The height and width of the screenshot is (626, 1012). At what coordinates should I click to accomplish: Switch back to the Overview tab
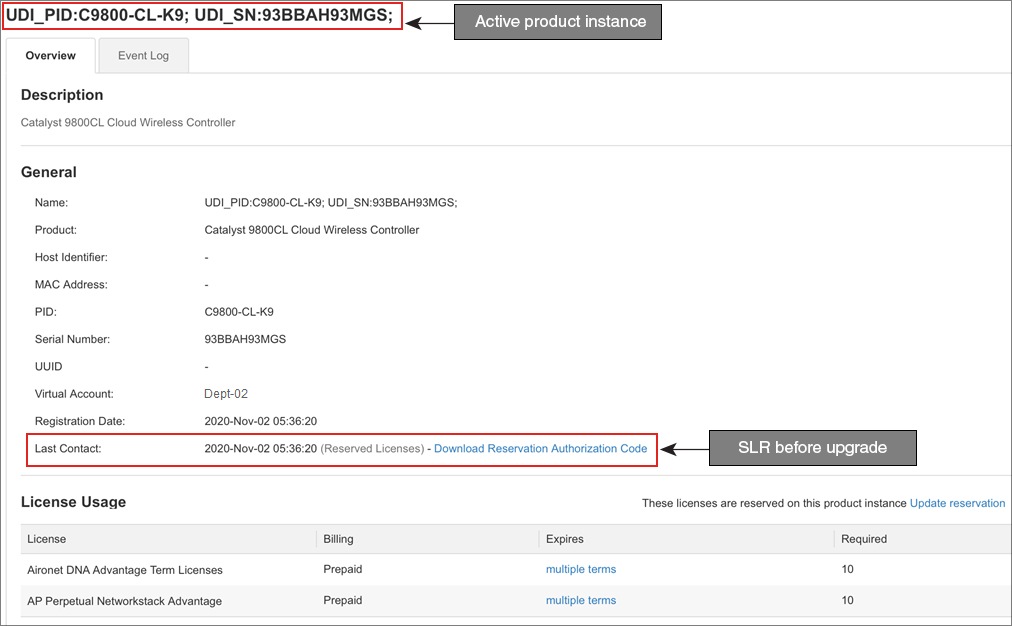coord(50,56)
